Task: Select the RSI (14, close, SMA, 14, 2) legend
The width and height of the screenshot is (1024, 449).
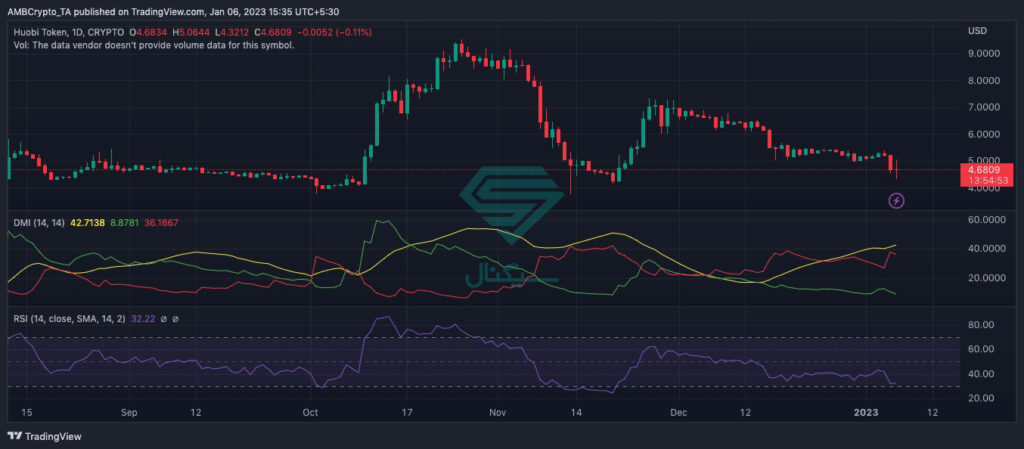Action: point(67,319)
